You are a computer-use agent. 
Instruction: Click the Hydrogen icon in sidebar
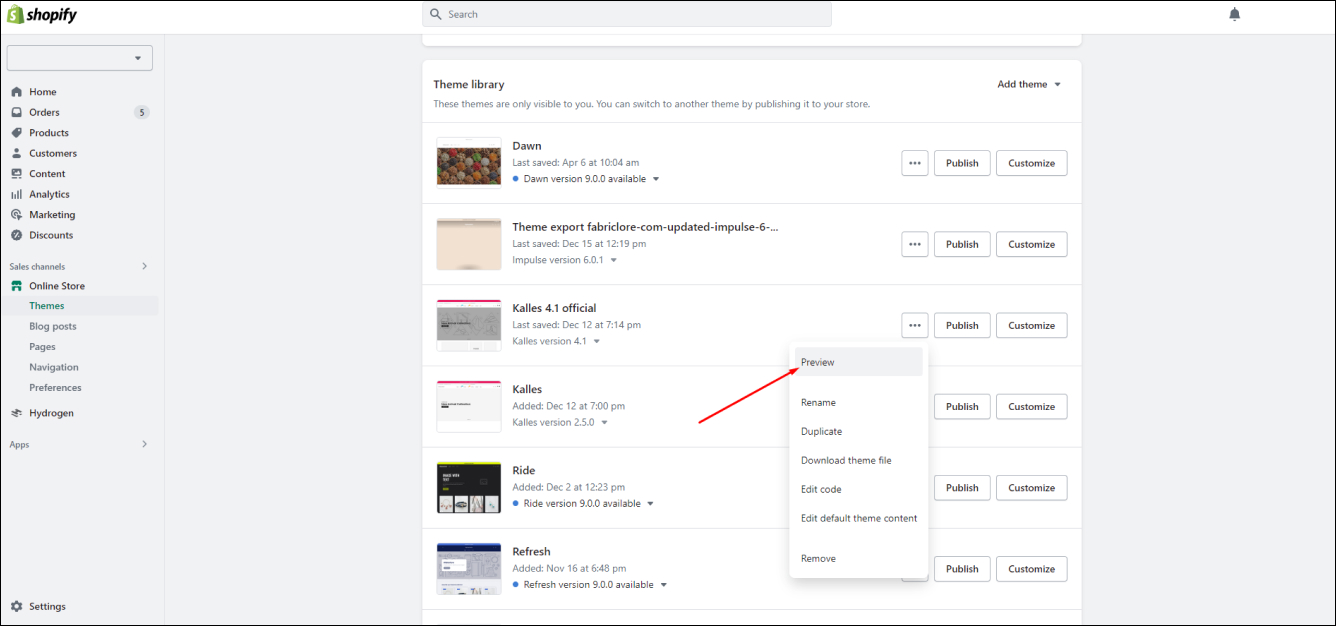[17, 413]
